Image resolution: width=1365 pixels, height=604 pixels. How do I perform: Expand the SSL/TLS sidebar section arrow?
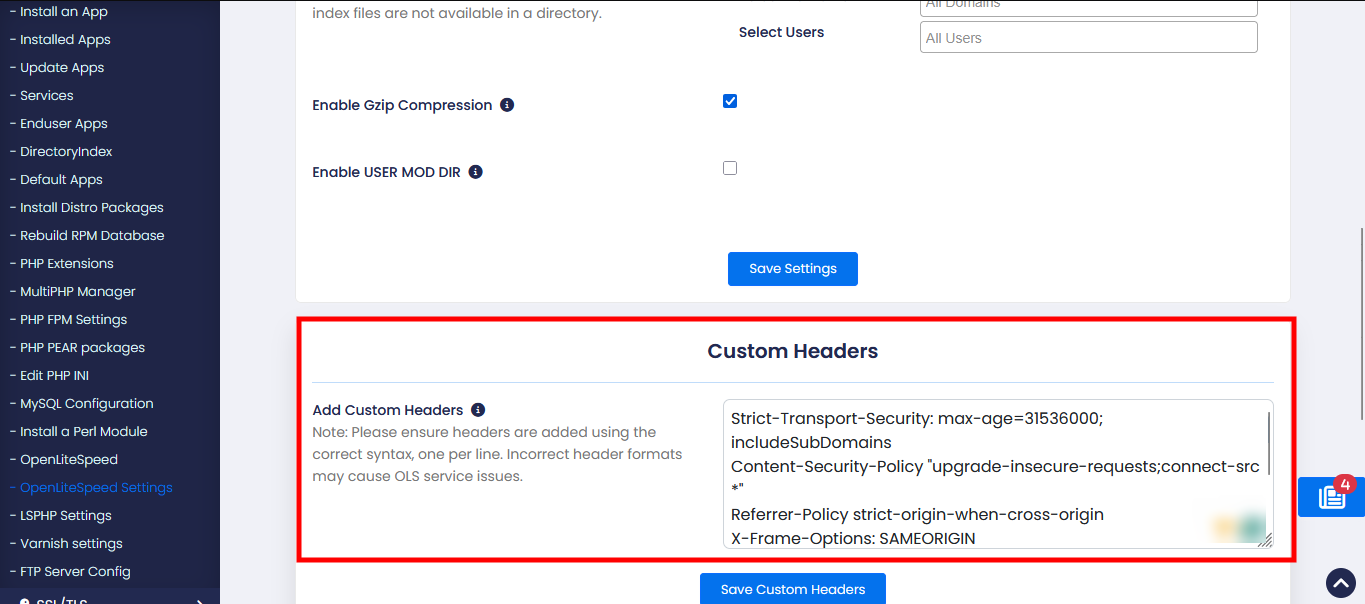(200, 601)
